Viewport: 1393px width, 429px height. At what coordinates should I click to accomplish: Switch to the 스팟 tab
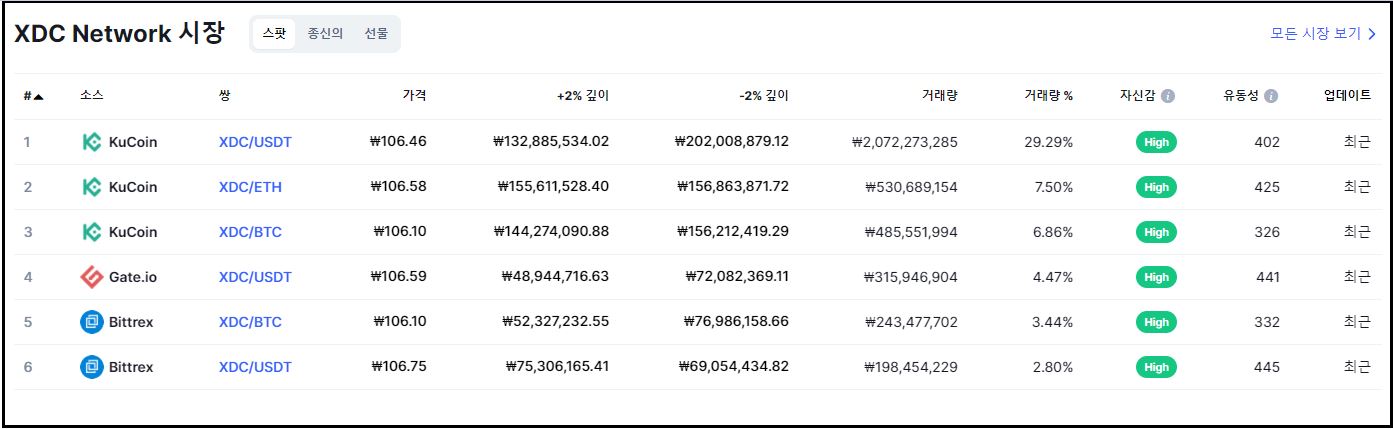click(x=274, y=33)
